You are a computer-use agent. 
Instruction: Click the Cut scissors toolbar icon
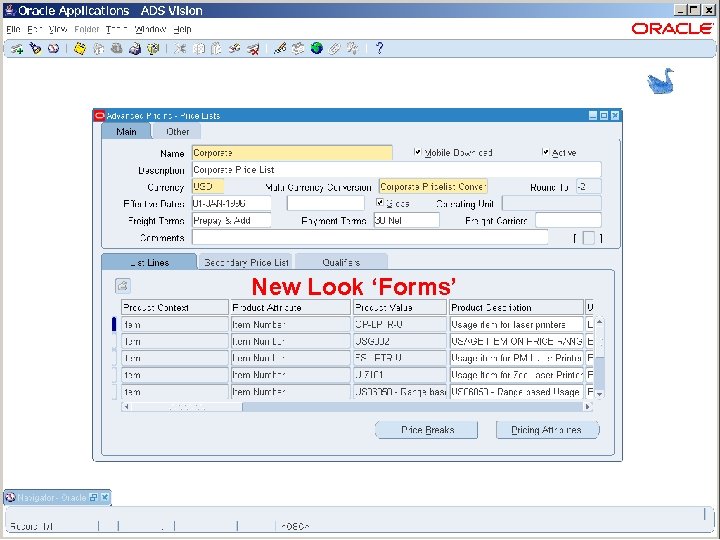pos(180,48)
